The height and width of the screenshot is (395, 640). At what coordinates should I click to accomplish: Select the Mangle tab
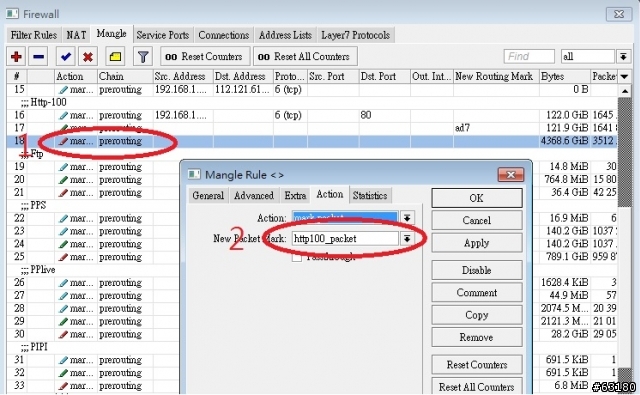coord(111,33)
